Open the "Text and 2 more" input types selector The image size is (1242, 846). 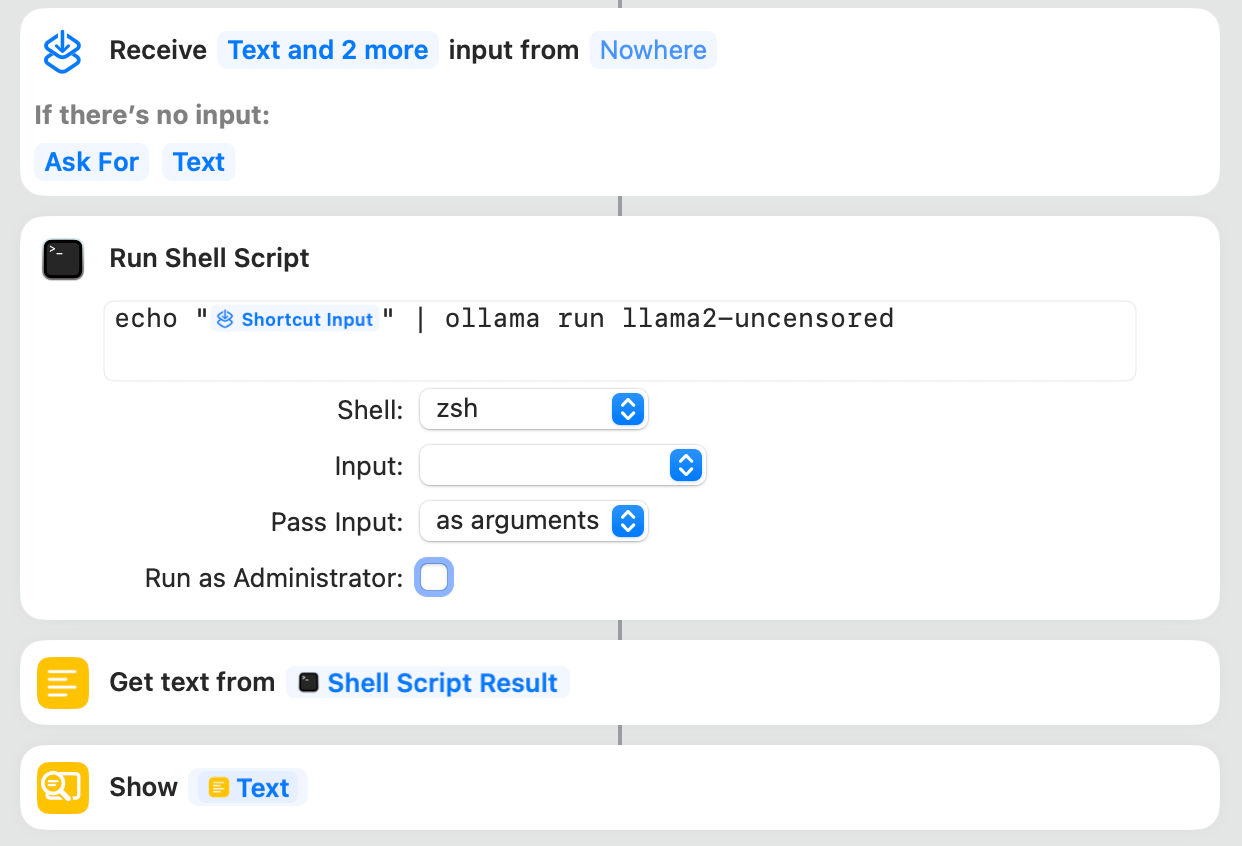(x=328, y=49)
